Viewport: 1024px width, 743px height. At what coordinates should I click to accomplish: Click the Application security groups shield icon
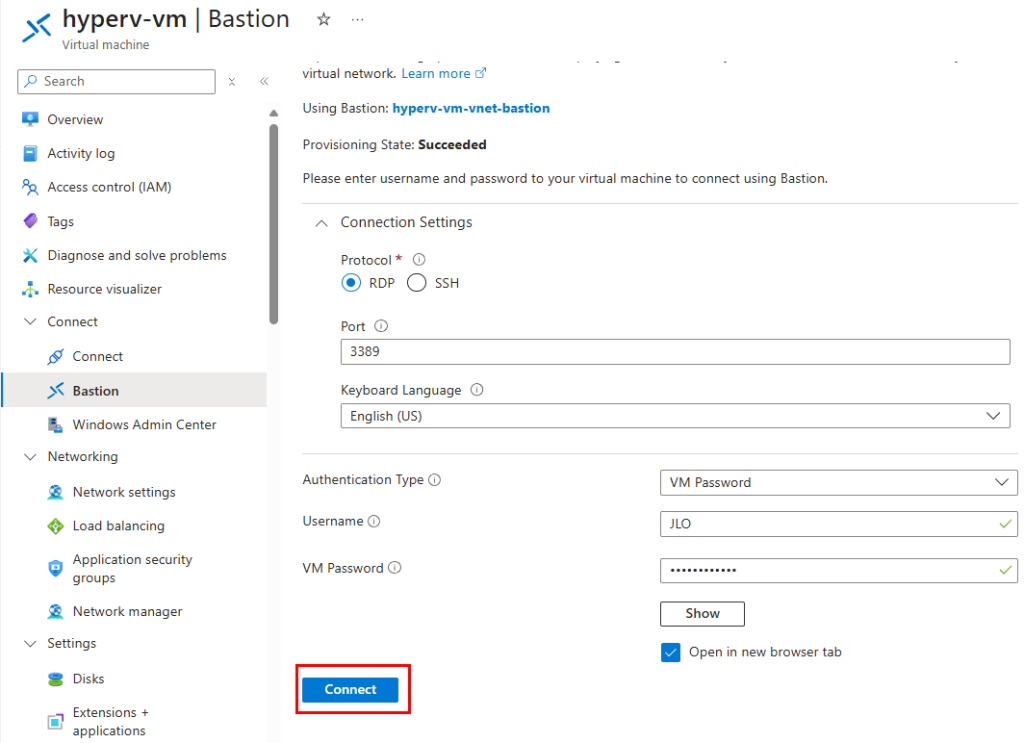pos(56,568)
